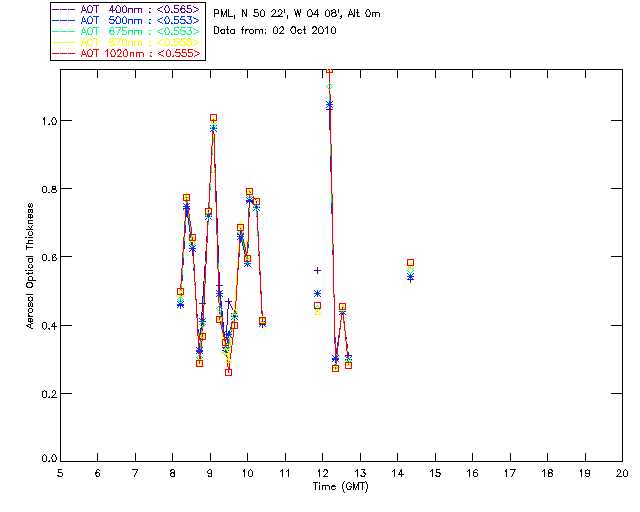Click the 'Time (GMT)' axis label
The height and width of the screenshot is (512, 640).
(340, 487)
